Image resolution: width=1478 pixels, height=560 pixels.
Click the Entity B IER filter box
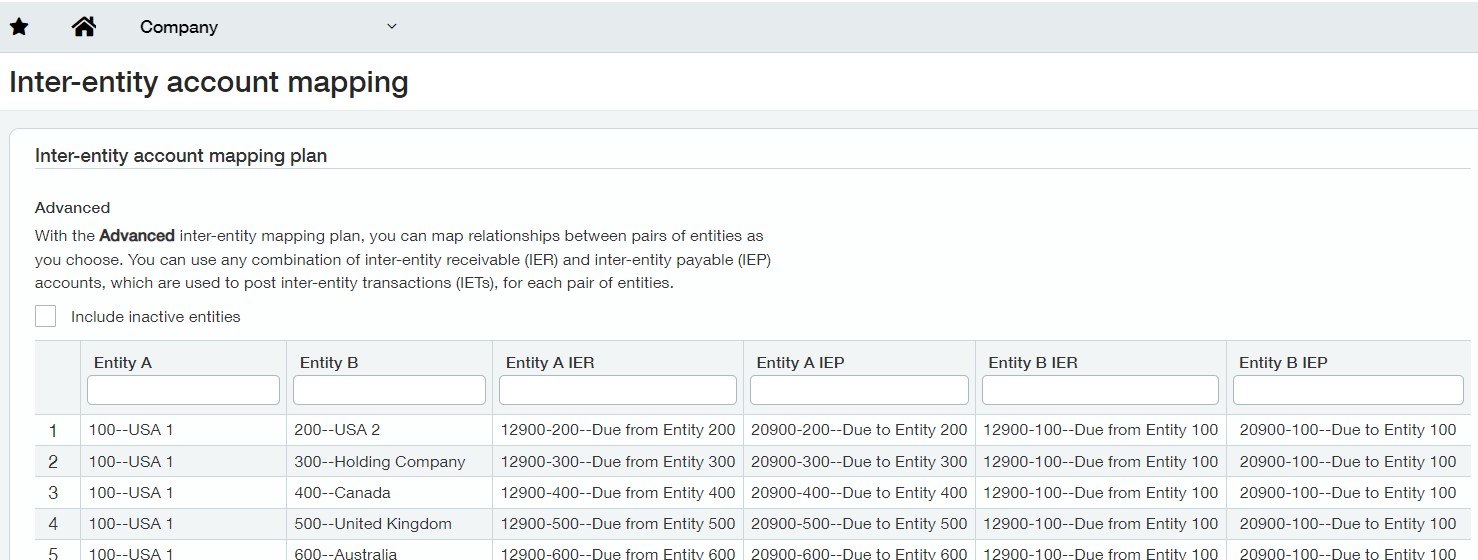pyautogui.click(x=1100, y=390)
